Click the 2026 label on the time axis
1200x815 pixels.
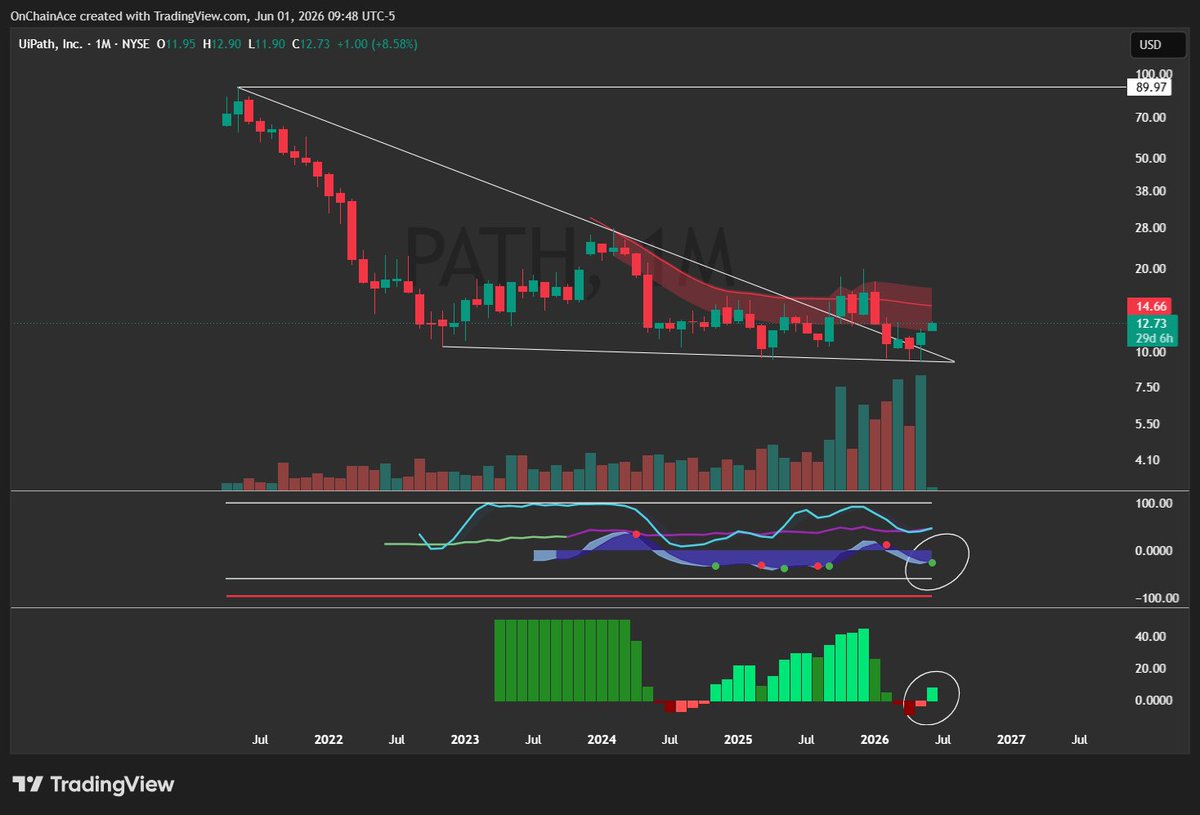tap(875, 741)
